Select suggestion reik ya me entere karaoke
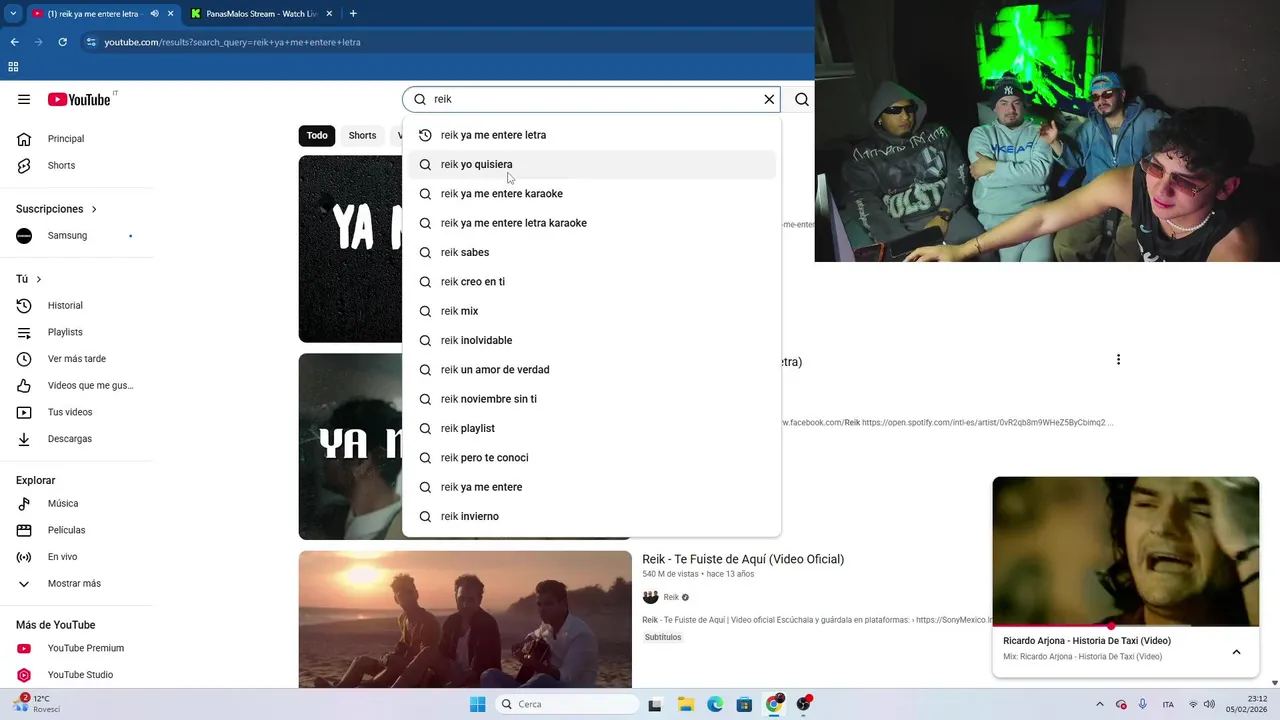The image size is (1280, 720). tap(591, 194)
